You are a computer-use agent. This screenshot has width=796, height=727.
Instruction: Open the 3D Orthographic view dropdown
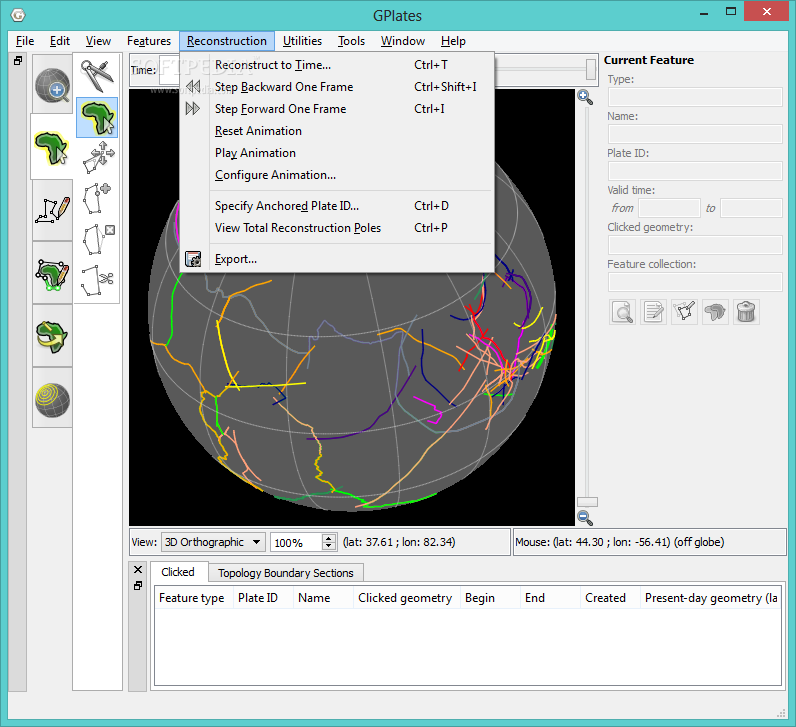tap(213, 542)
